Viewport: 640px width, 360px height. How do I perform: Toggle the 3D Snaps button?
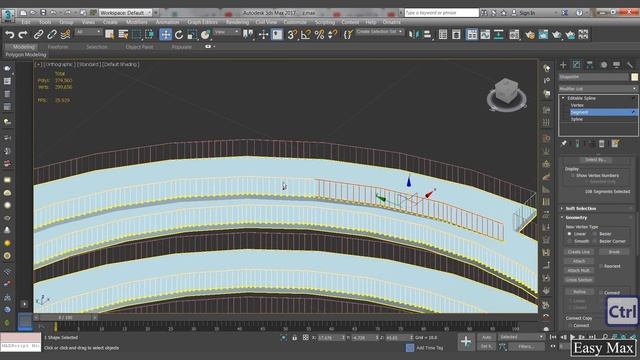pos(292,35)
